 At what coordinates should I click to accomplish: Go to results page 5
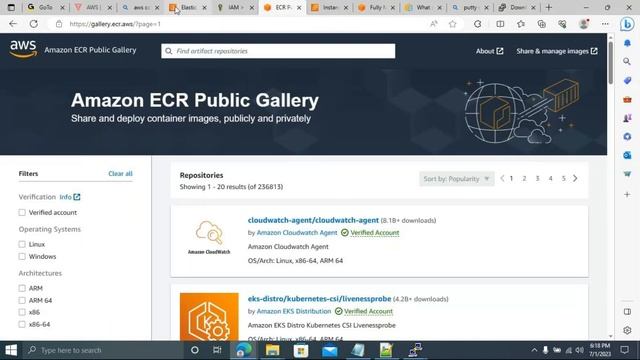pos(564,178)
